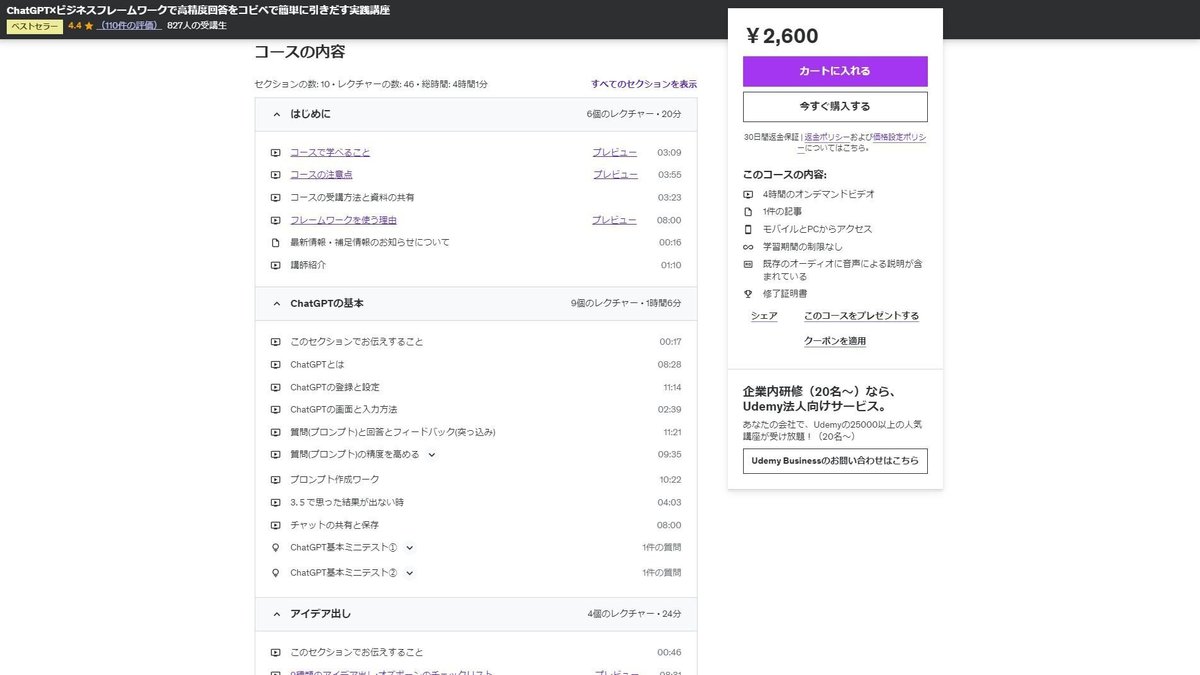Click the on-demand video icon in sidebar

(x=748, y=194)
